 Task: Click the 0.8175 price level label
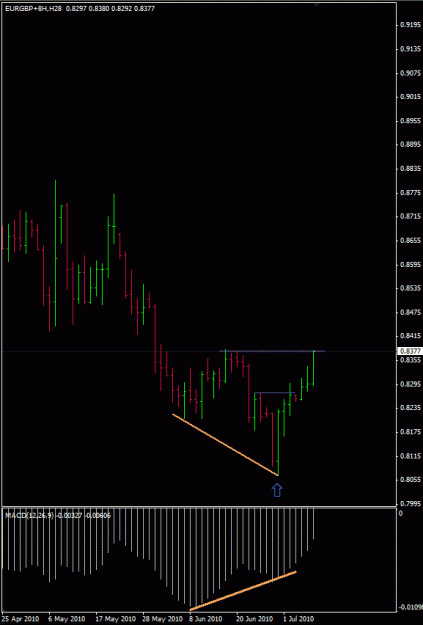point(410,431)
